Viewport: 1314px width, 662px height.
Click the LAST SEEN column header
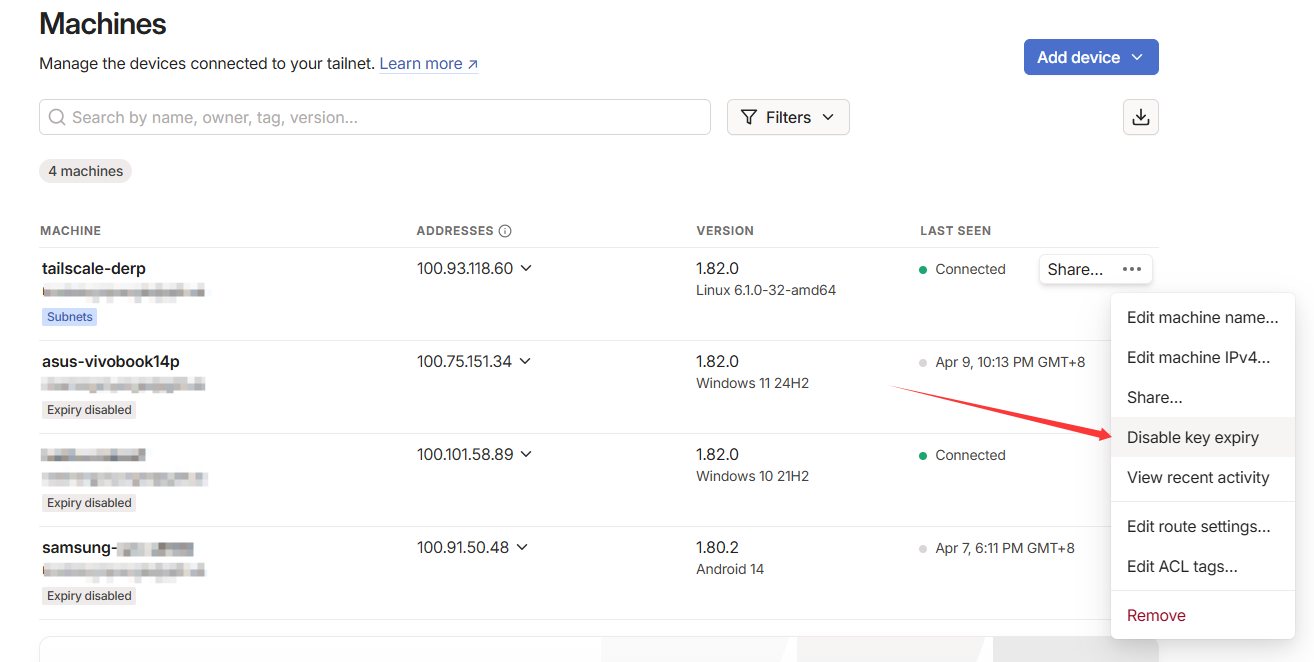click(956, 231)
